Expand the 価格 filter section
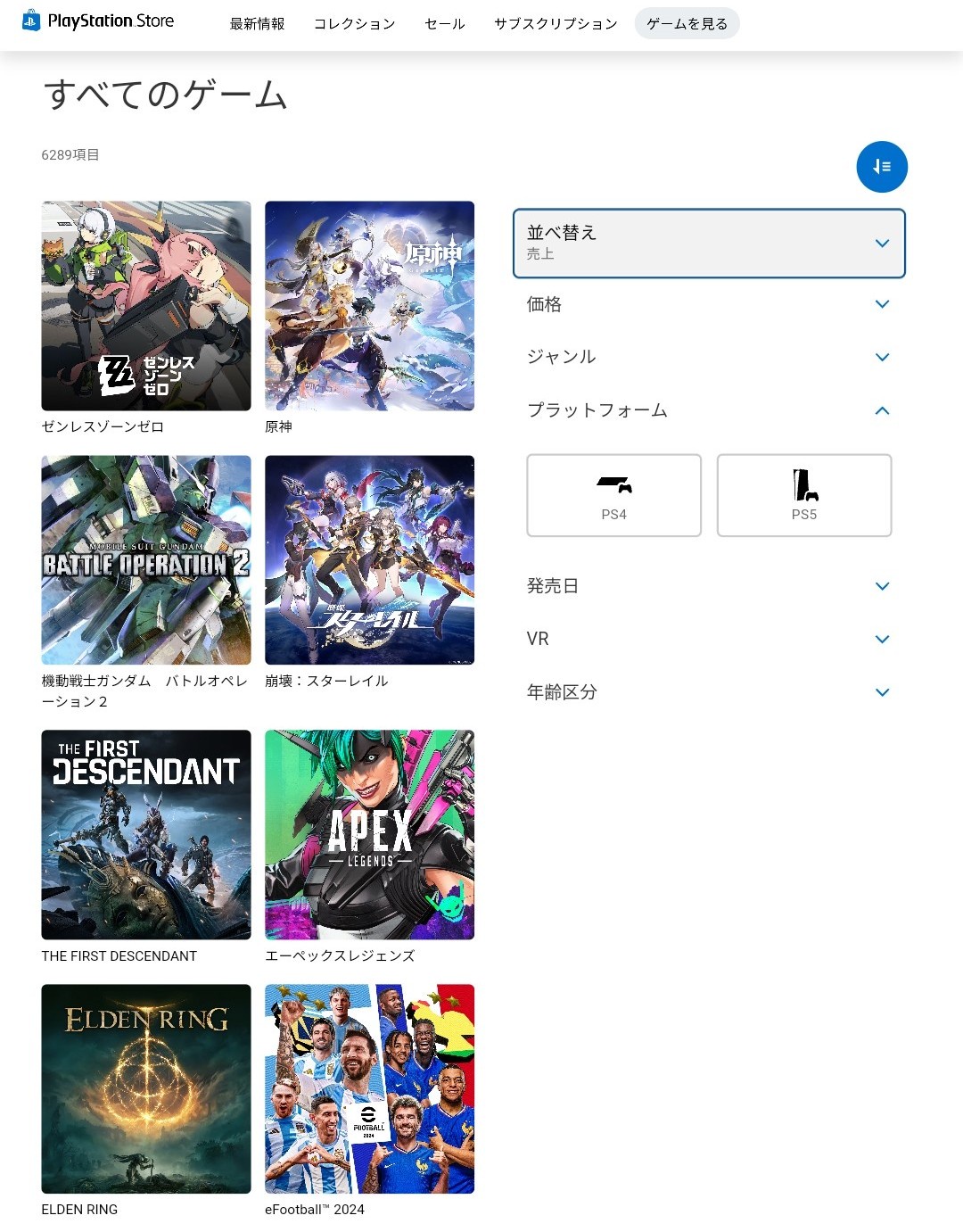Viewport: 963px width, 1232px height. point(709,304)
